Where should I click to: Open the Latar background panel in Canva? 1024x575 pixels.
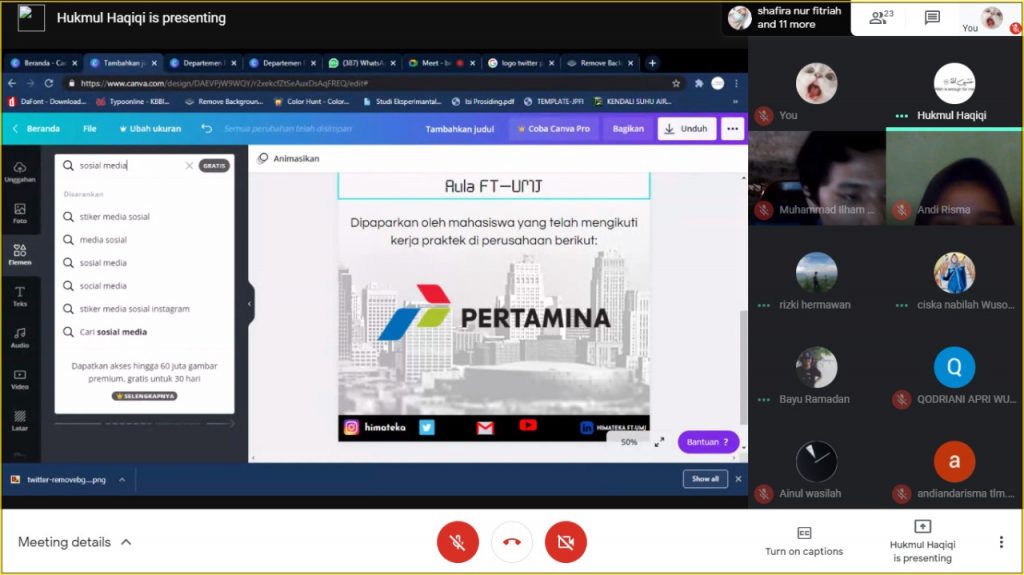pyautogui.click(x=20, y=421)
